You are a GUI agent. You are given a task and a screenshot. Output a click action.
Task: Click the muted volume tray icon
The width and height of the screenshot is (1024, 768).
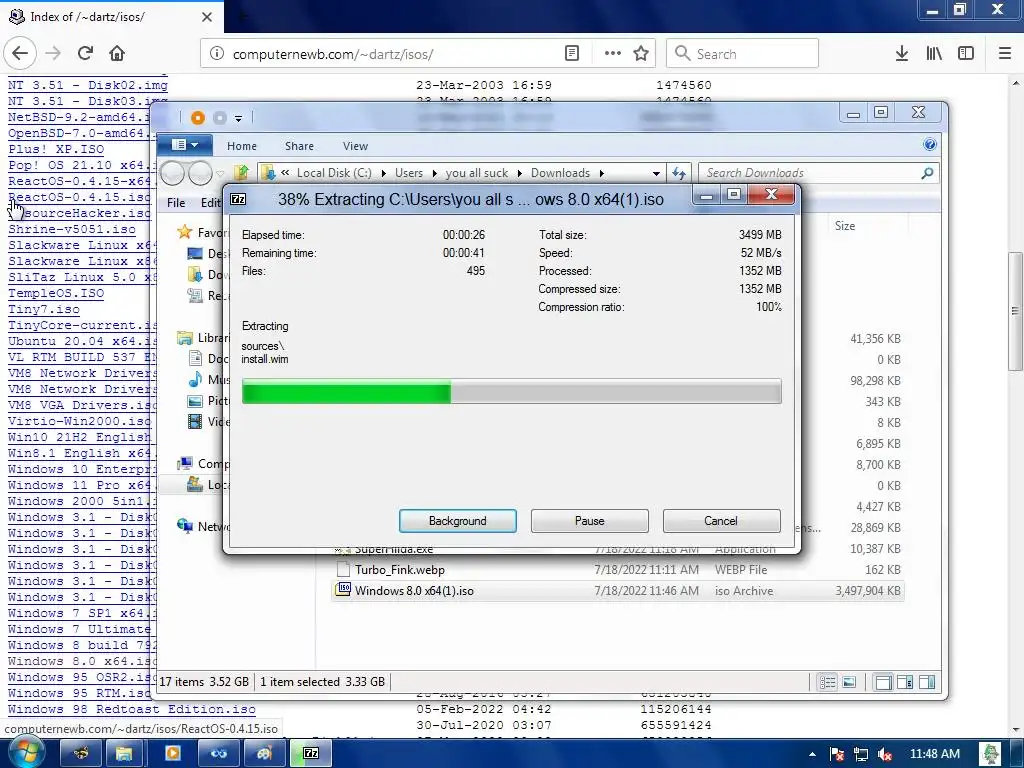tap(885, 754)
